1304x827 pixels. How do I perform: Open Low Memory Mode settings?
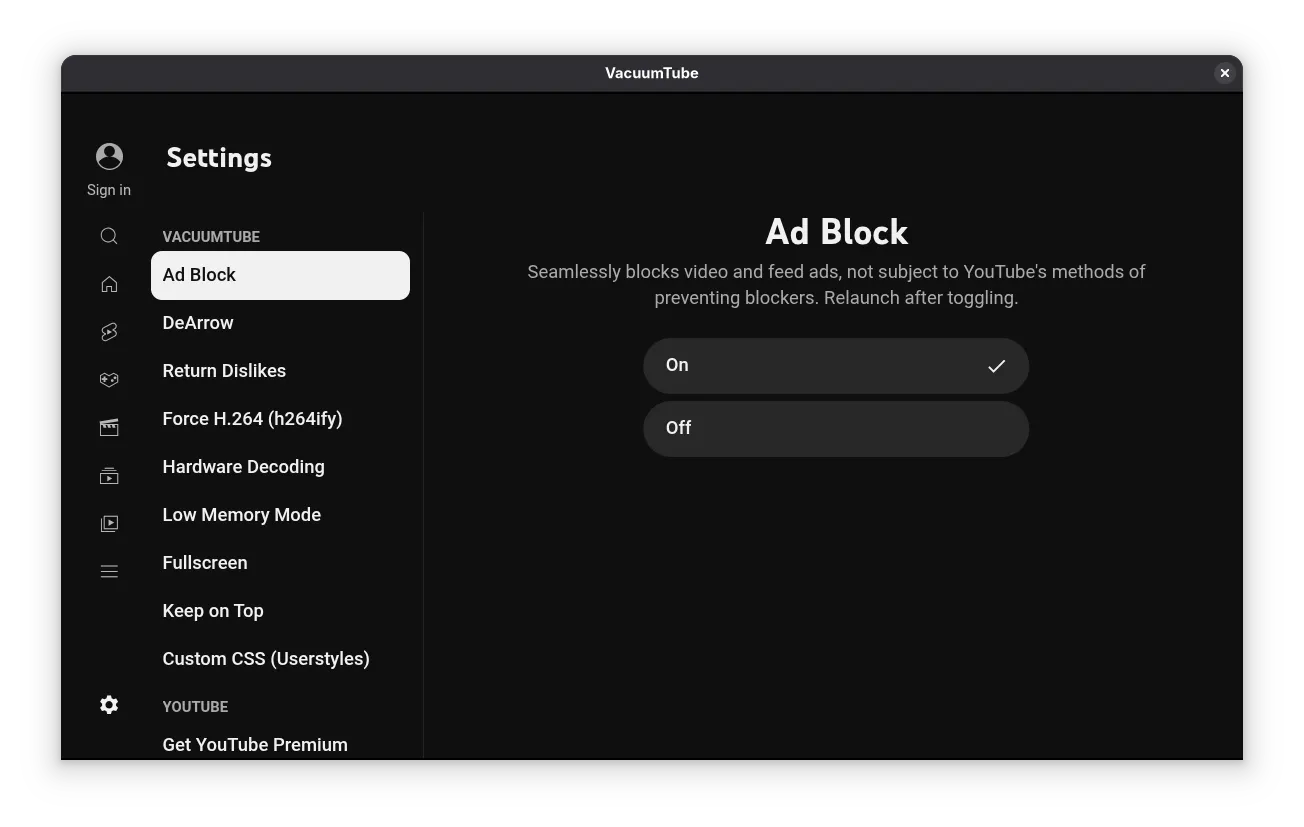click(241, 515)
